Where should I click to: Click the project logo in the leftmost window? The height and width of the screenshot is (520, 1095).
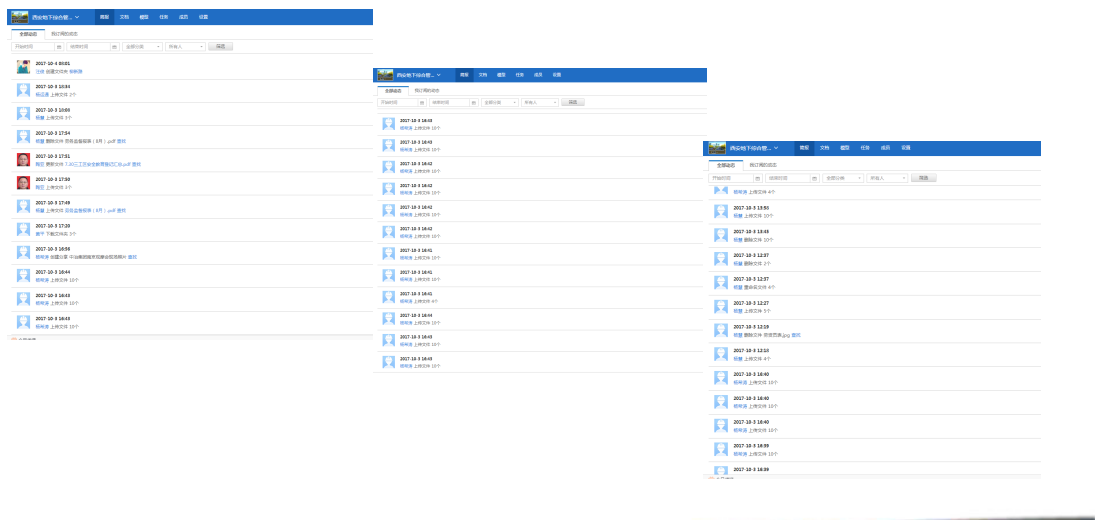point(19,17)
